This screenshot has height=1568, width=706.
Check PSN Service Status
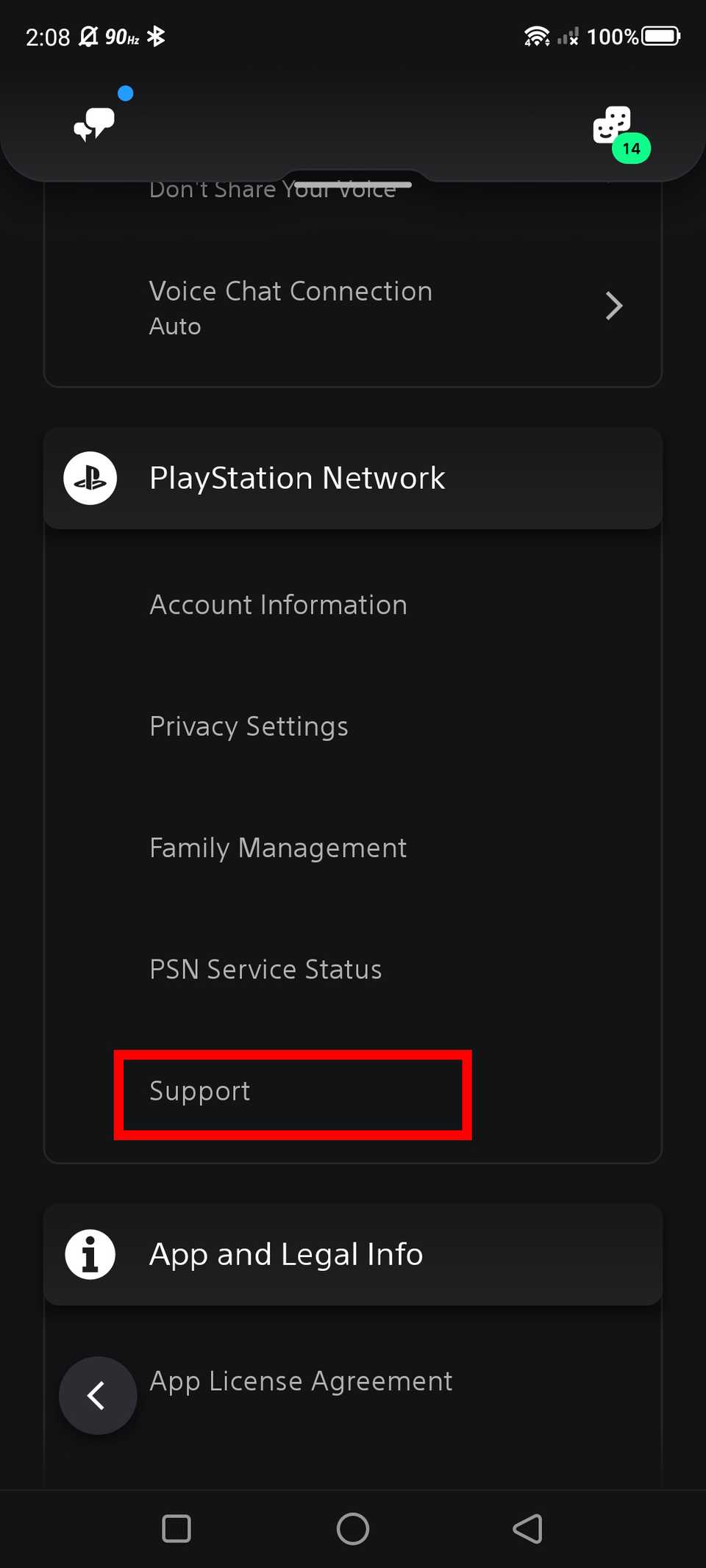[265, 969]
